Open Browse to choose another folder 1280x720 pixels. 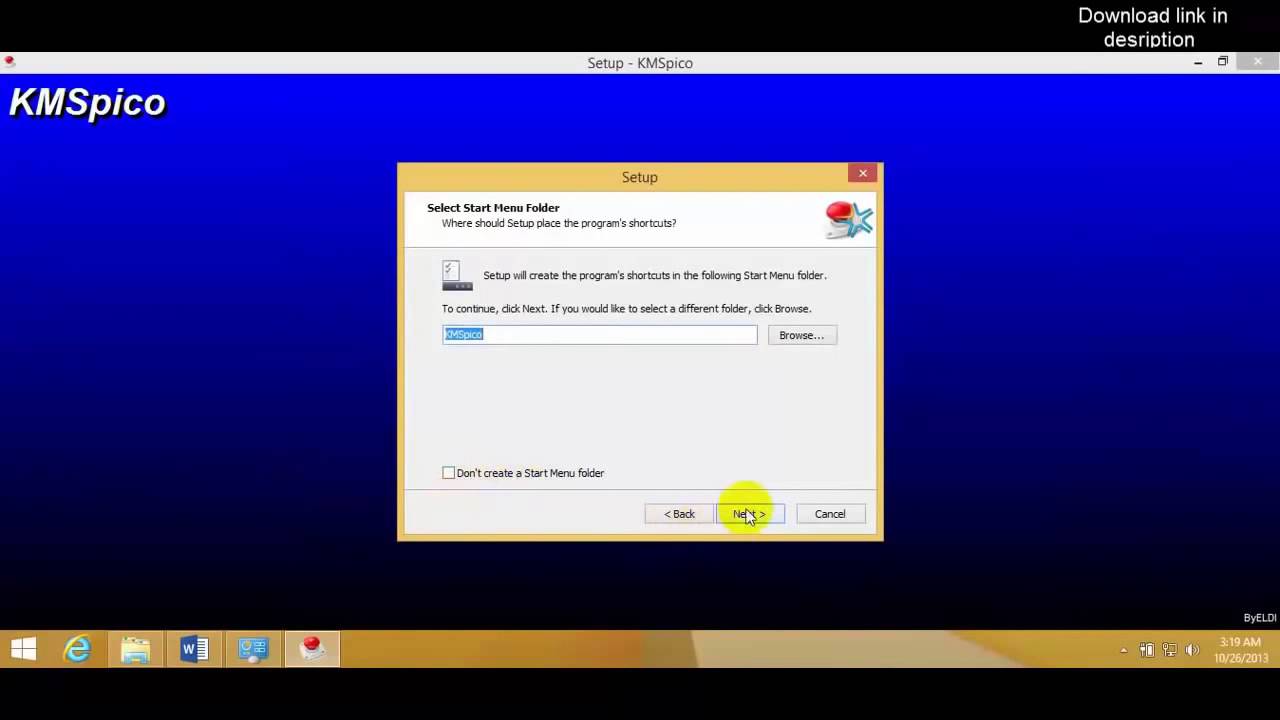[x=802, y=335]
